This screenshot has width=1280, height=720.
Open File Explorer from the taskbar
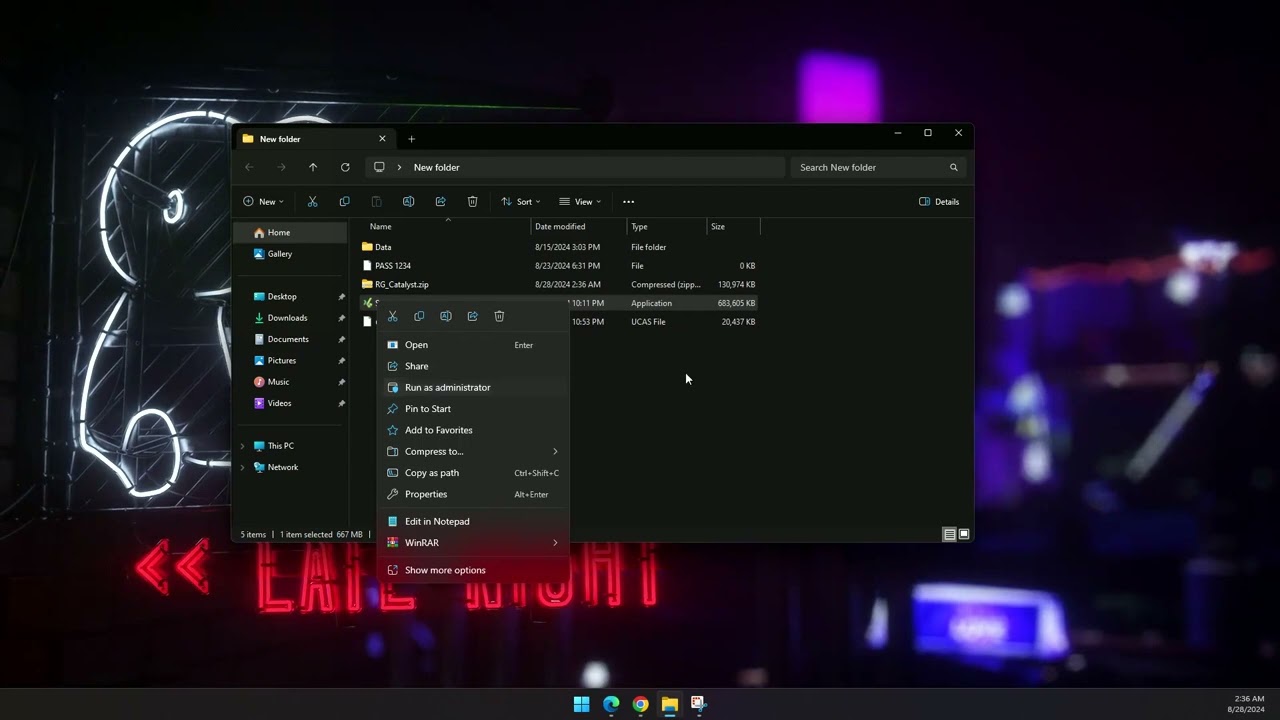[669, 704]
